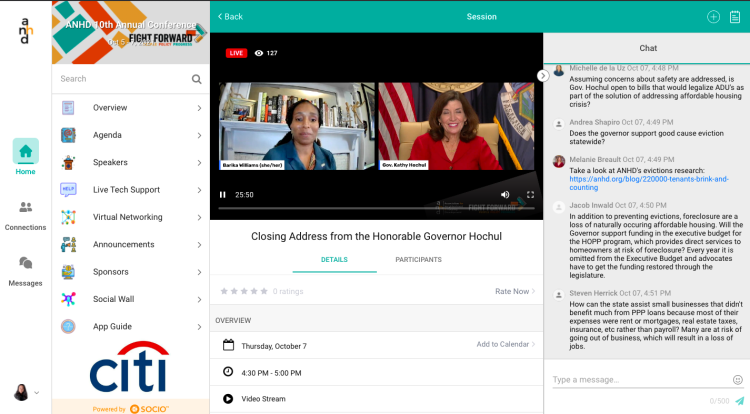Open Messages from the left rail
750x414 pixels.
click(25, 270)
